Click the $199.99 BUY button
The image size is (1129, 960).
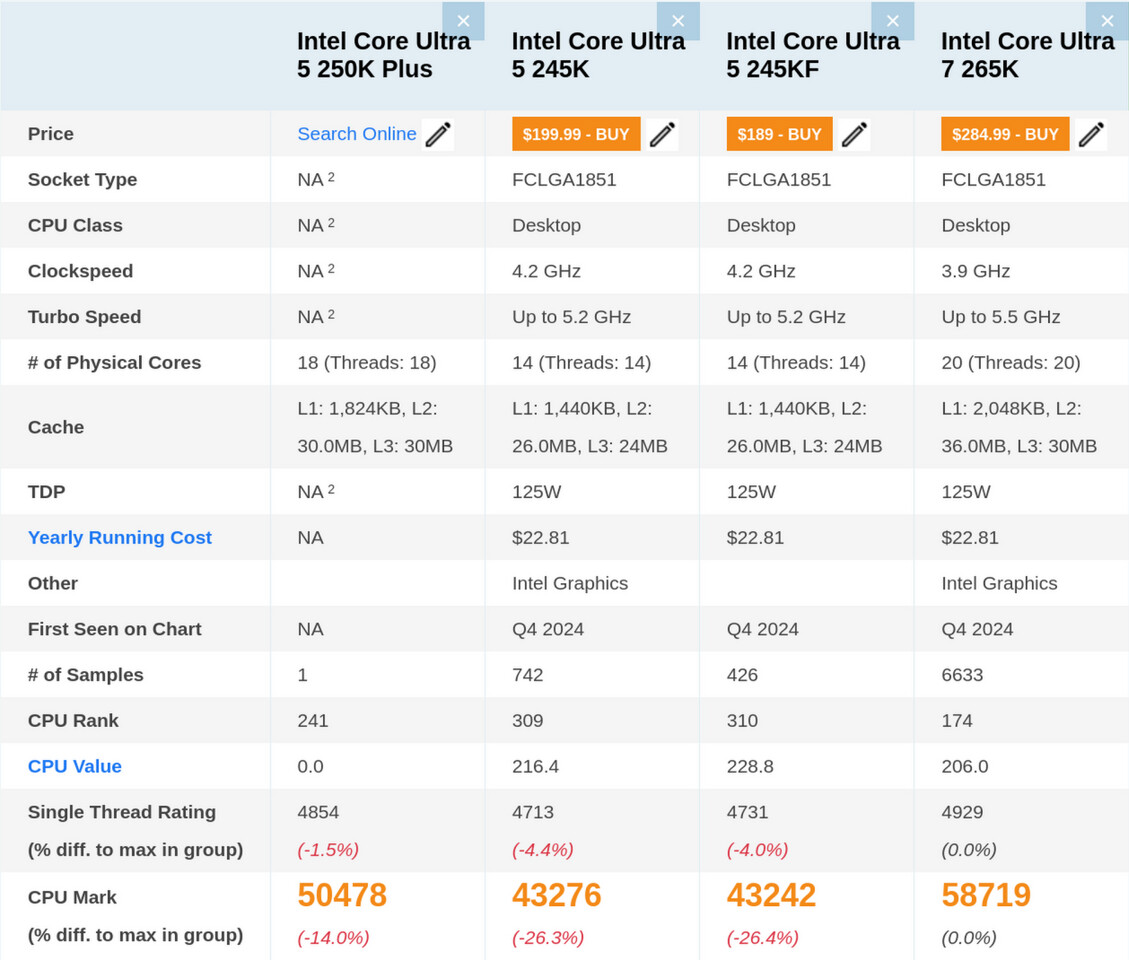click(x=575, y=134)
